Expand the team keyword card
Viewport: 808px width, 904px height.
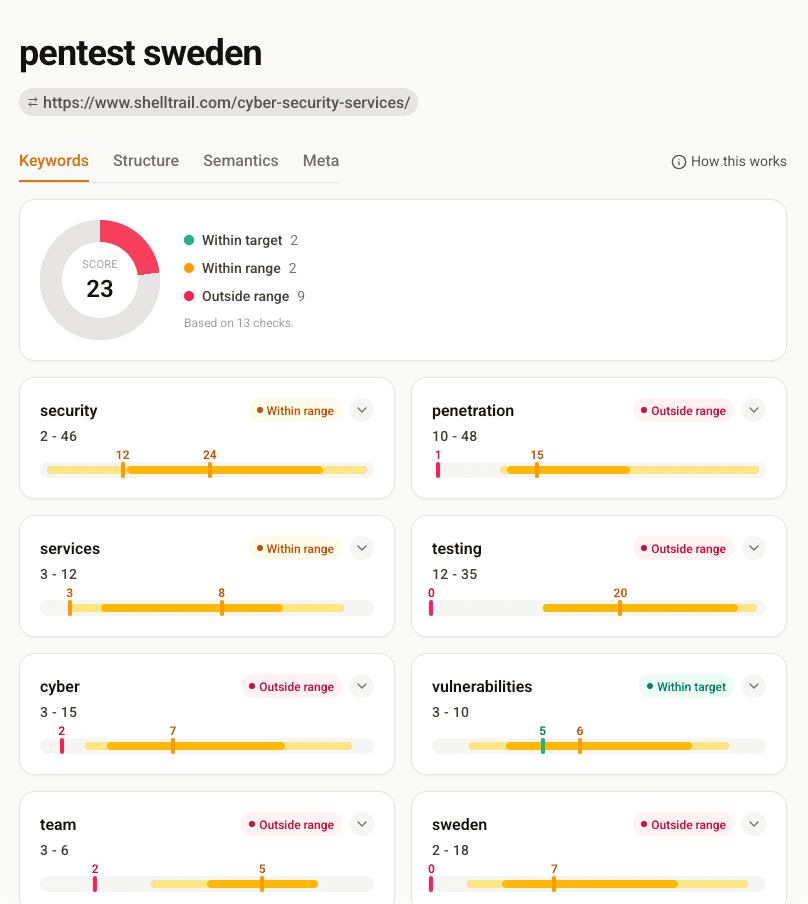(361, 824)
